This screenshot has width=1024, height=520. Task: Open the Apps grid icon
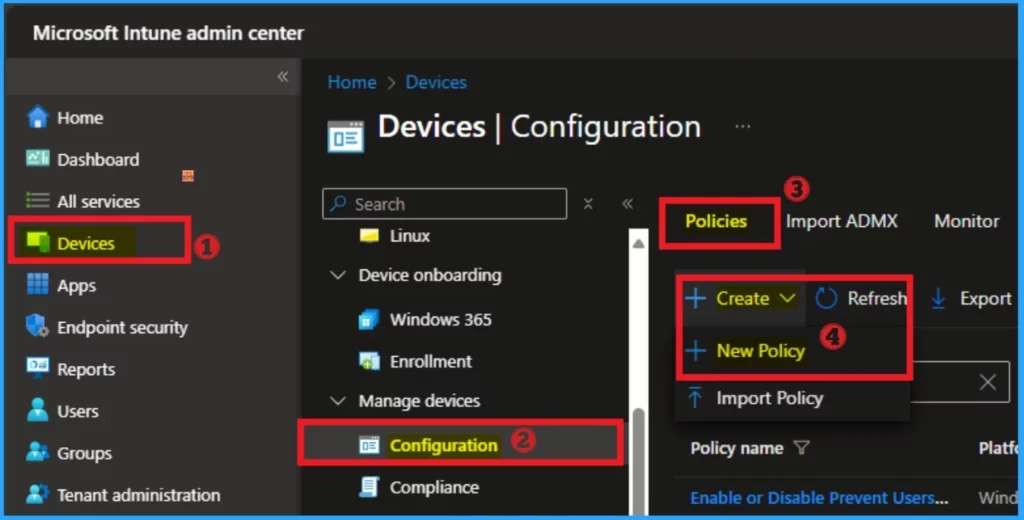coord(38,285)
